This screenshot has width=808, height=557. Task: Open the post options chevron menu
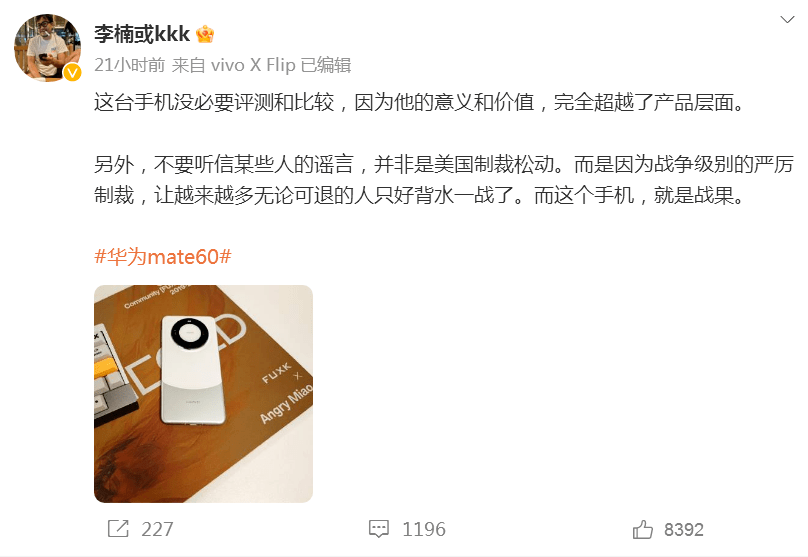(787, 20)
